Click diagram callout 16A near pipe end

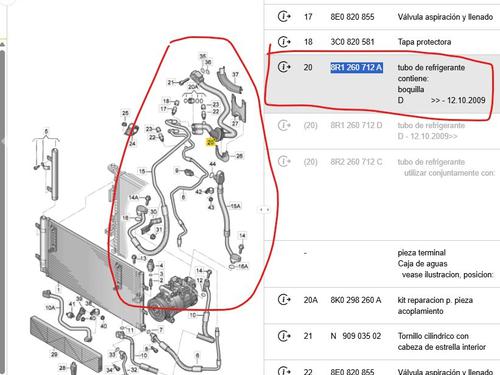click(x=243, y=266)
